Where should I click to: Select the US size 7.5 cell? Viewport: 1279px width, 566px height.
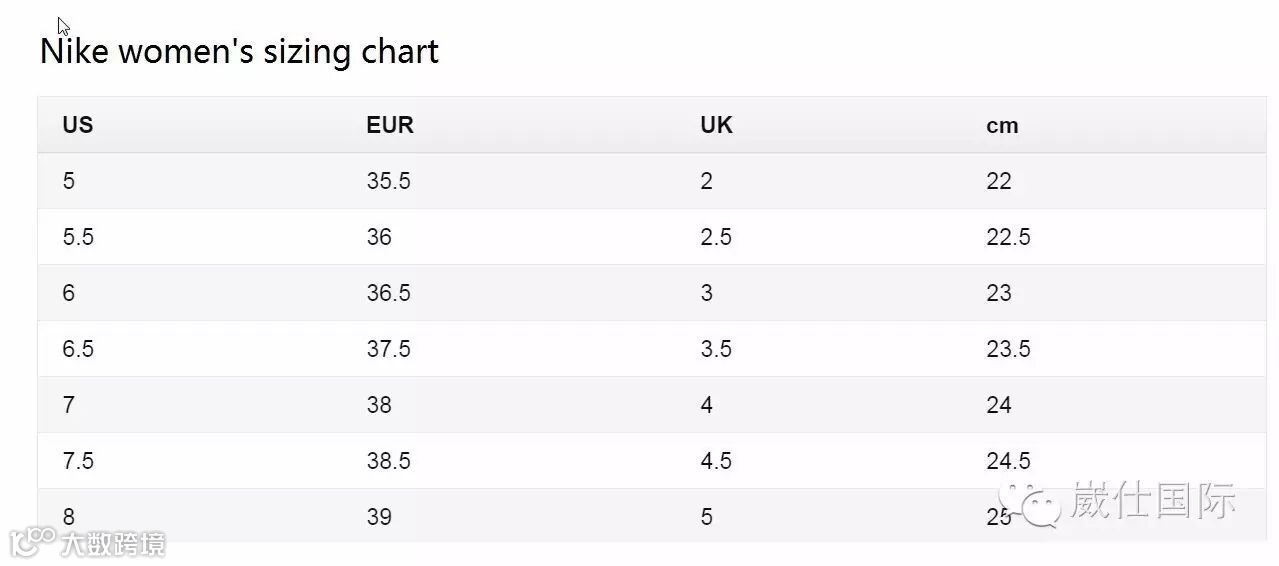(78, 461)
